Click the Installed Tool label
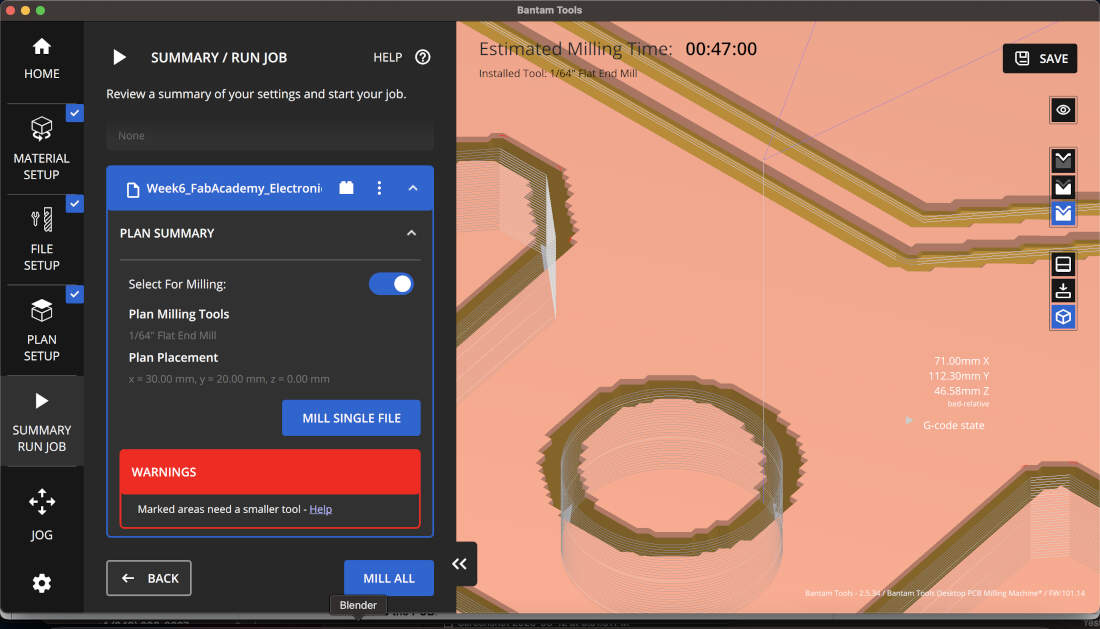Image resolution: width=1100 pixels, height=629 pixels. [x=558, y=74]
